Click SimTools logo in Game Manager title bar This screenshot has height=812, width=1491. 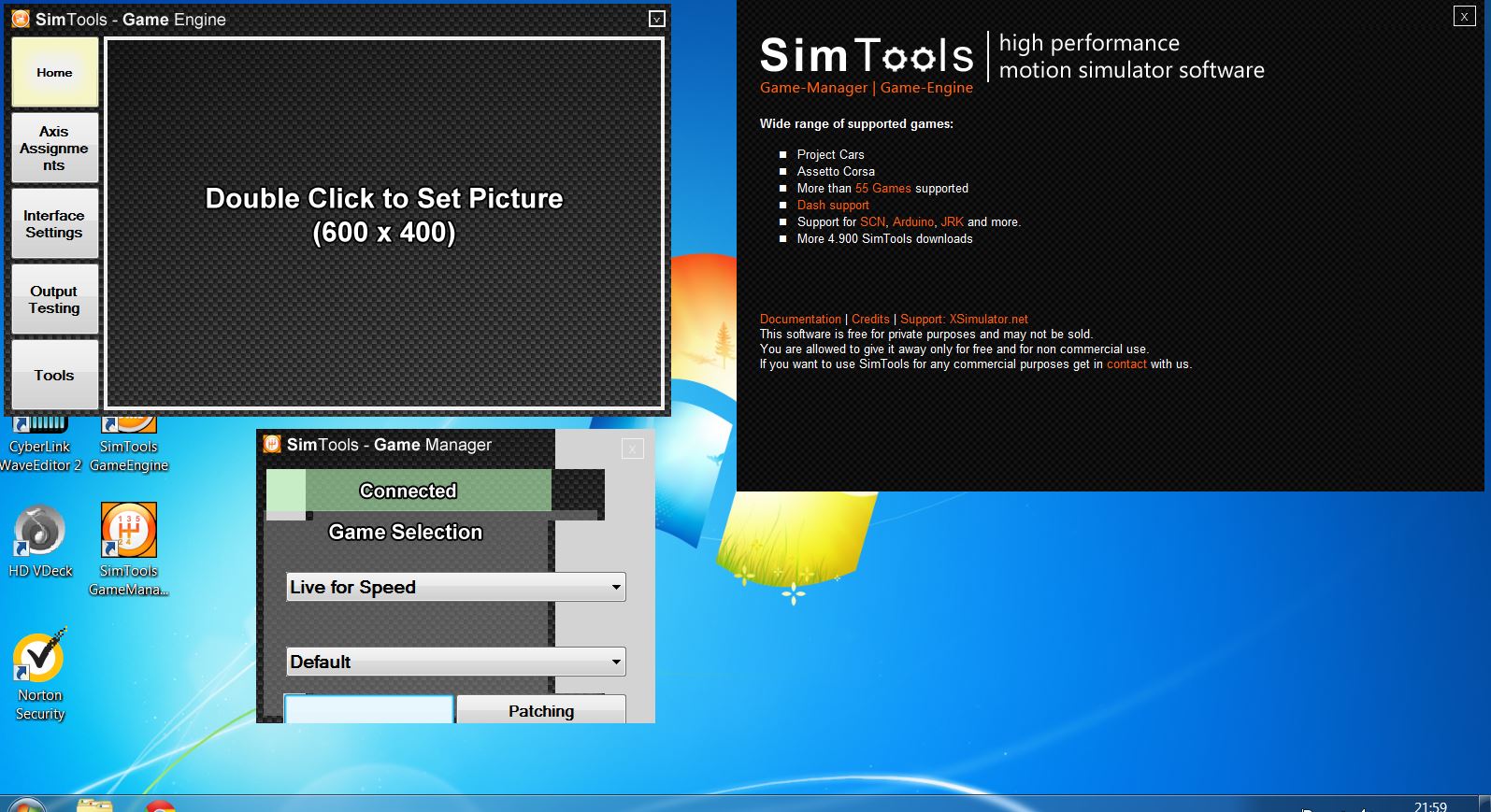tap(272, 445)
